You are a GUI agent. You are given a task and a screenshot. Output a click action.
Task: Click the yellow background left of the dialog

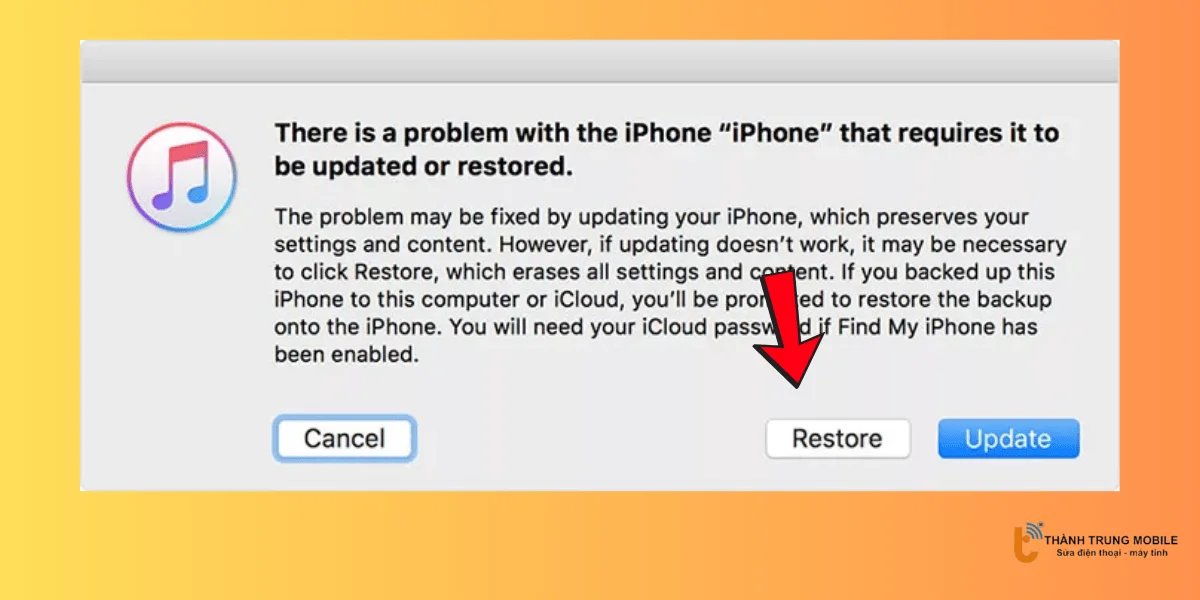coord(40,300)
